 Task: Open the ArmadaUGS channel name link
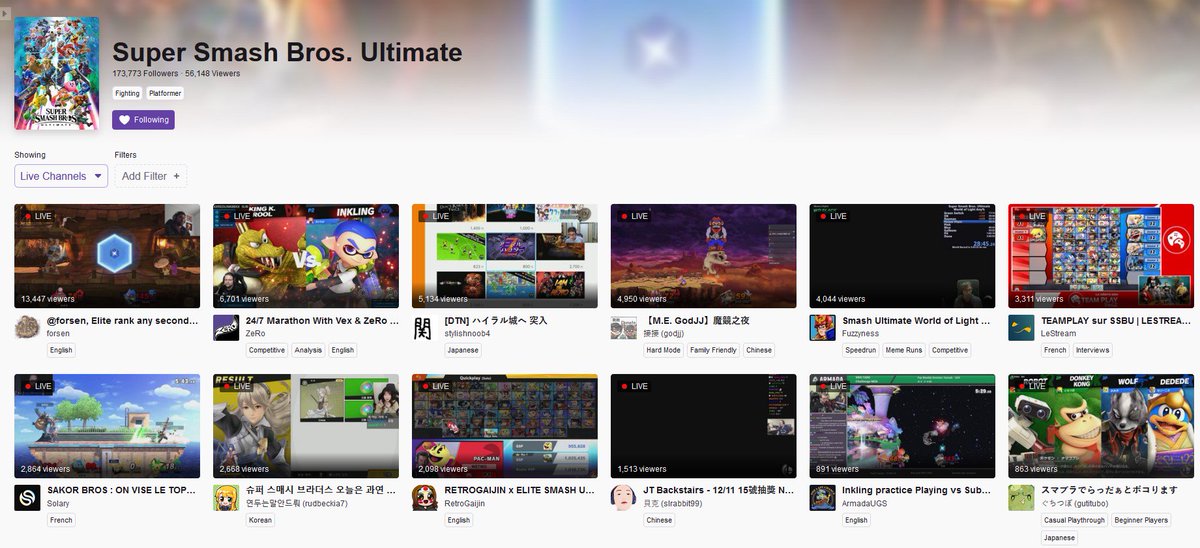click(867, 503)
